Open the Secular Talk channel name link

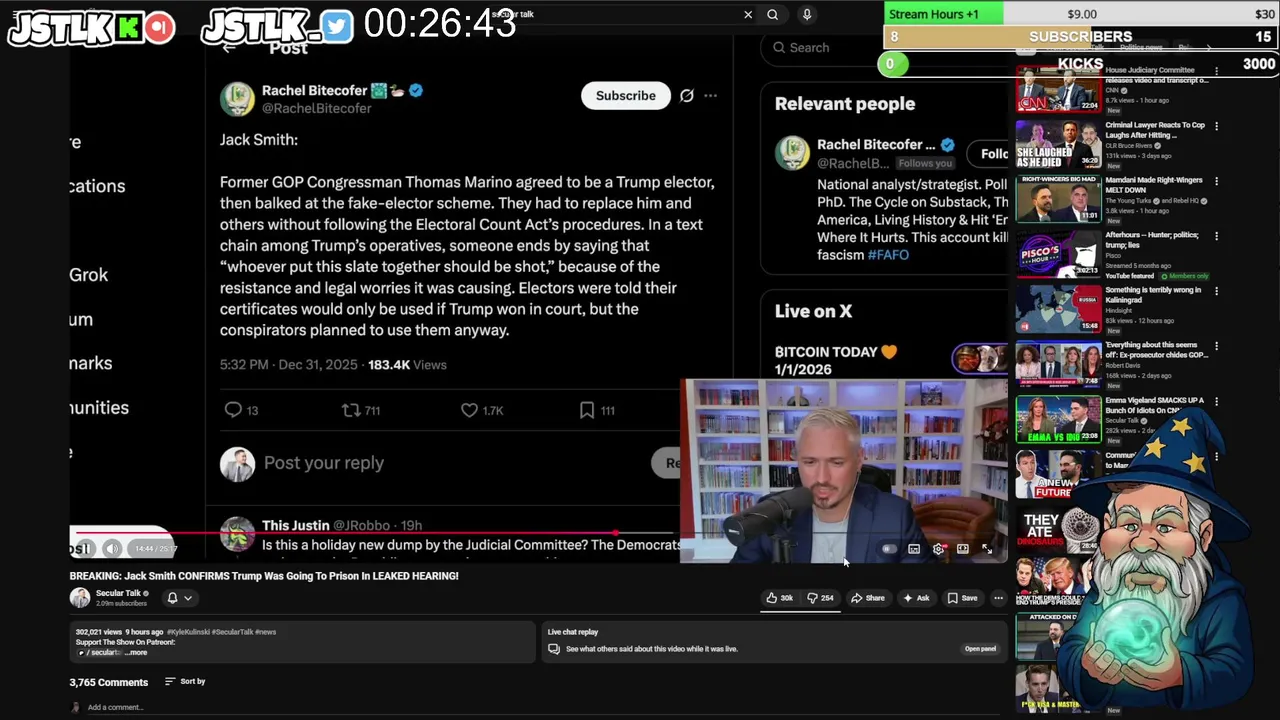click(x=118, y=593)
